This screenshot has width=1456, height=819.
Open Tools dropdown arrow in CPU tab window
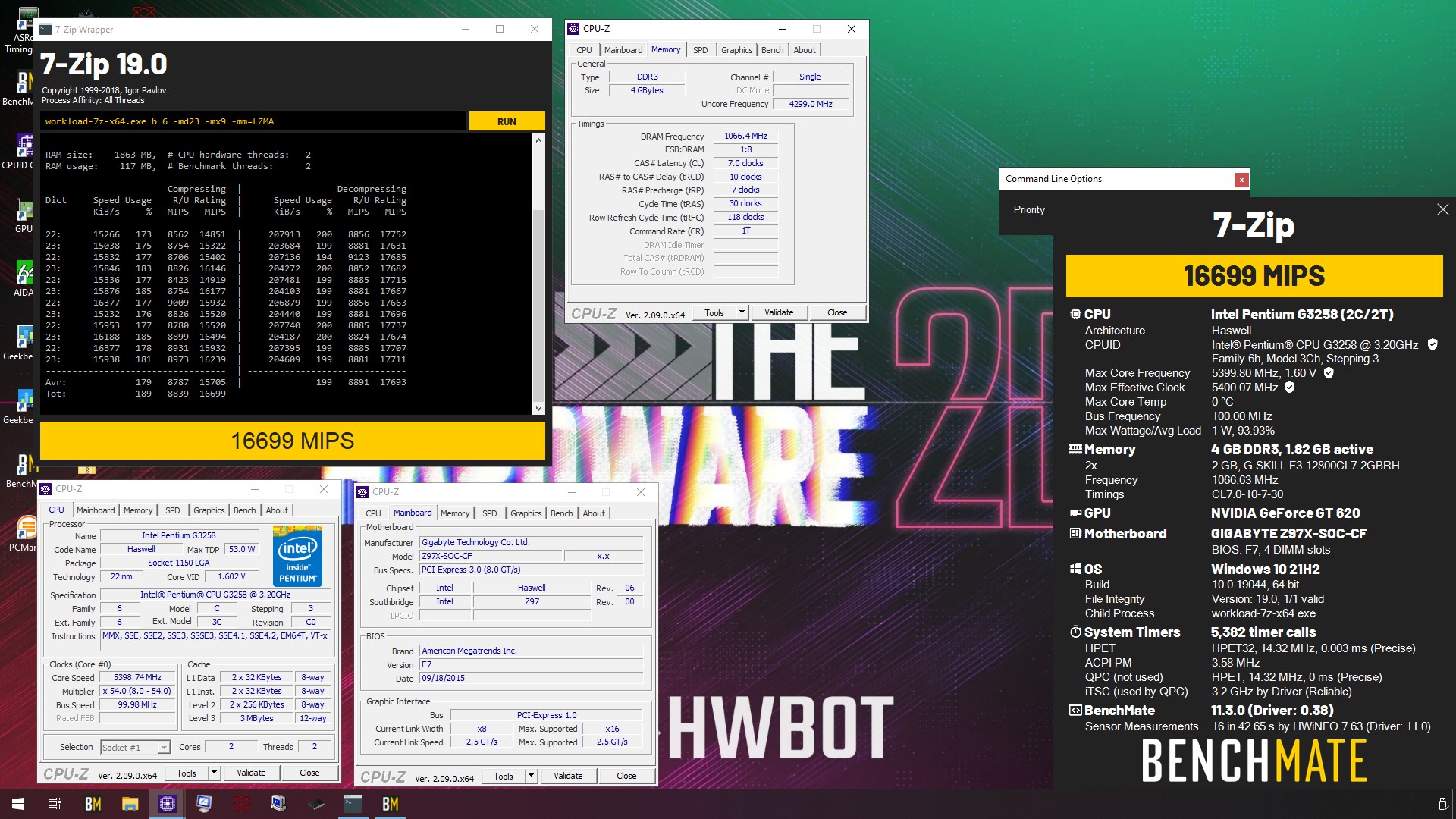pyautogui.click(x=214, y=773)
